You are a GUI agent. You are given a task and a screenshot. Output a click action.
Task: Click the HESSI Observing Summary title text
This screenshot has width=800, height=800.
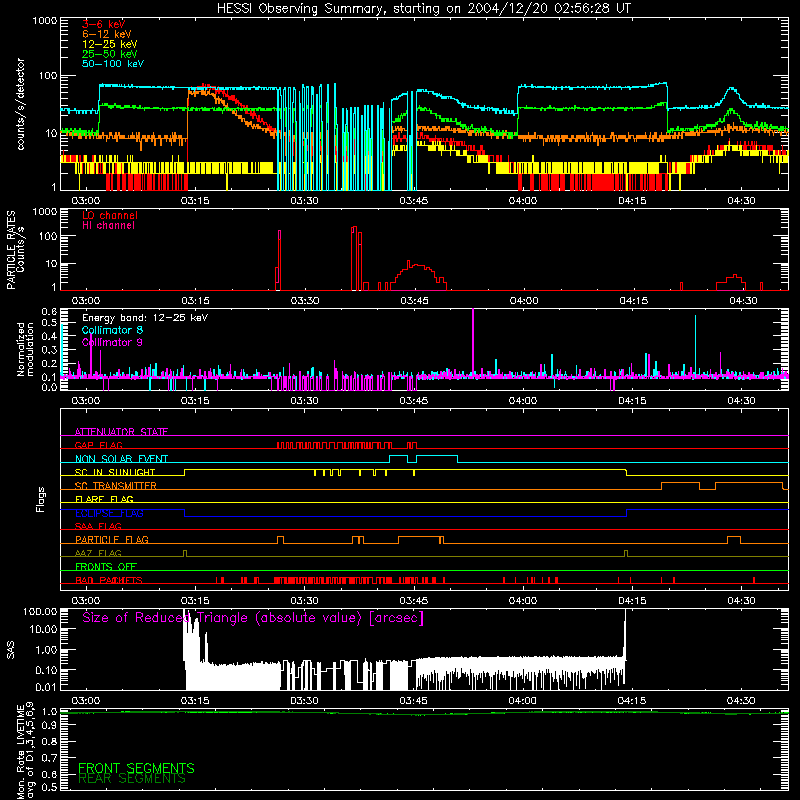[x=423, y=9]
